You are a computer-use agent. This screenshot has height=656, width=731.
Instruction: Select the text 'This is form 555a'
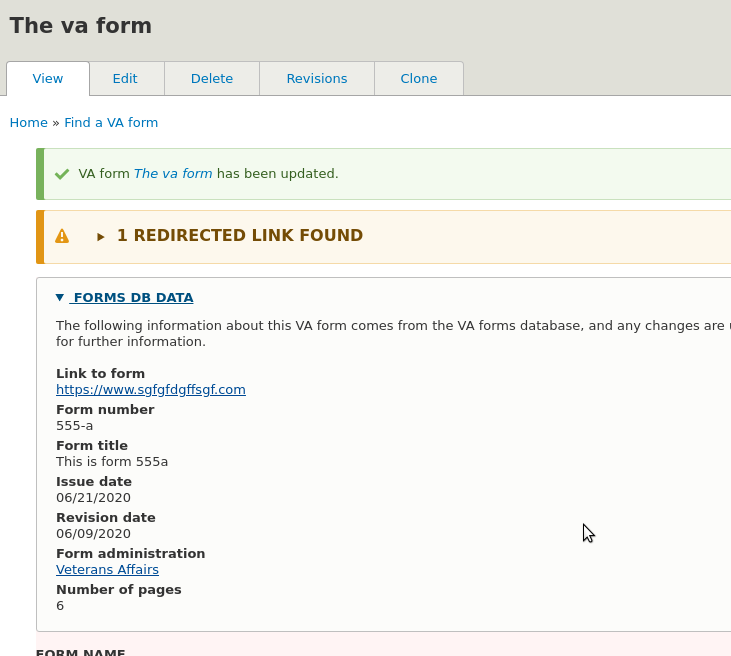tap(112, 462)
